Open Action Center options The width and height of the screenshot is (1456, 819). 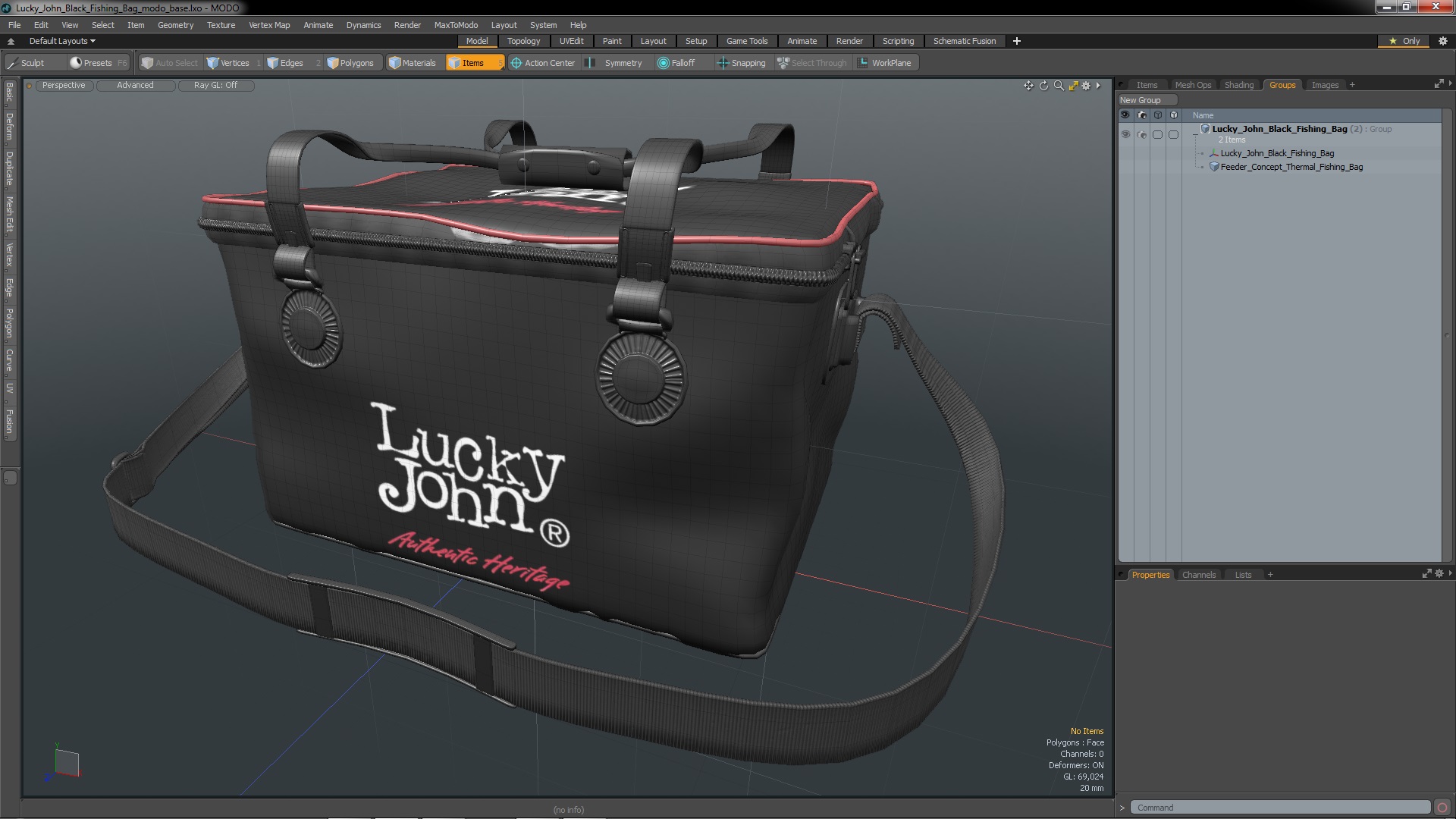point(543,63)
